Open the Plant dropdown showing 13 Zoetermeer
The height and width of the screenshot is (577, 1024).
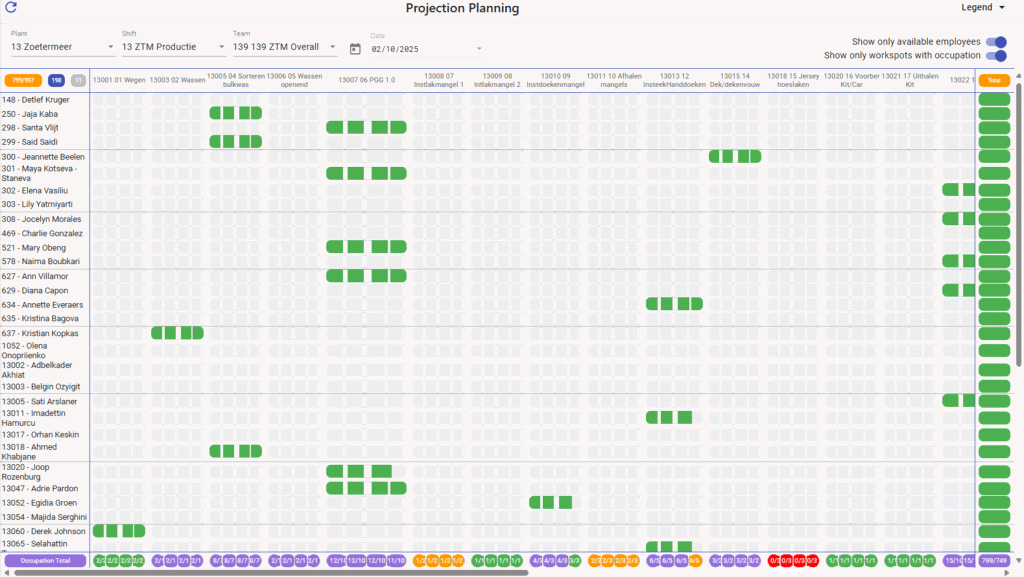[62, 47]
